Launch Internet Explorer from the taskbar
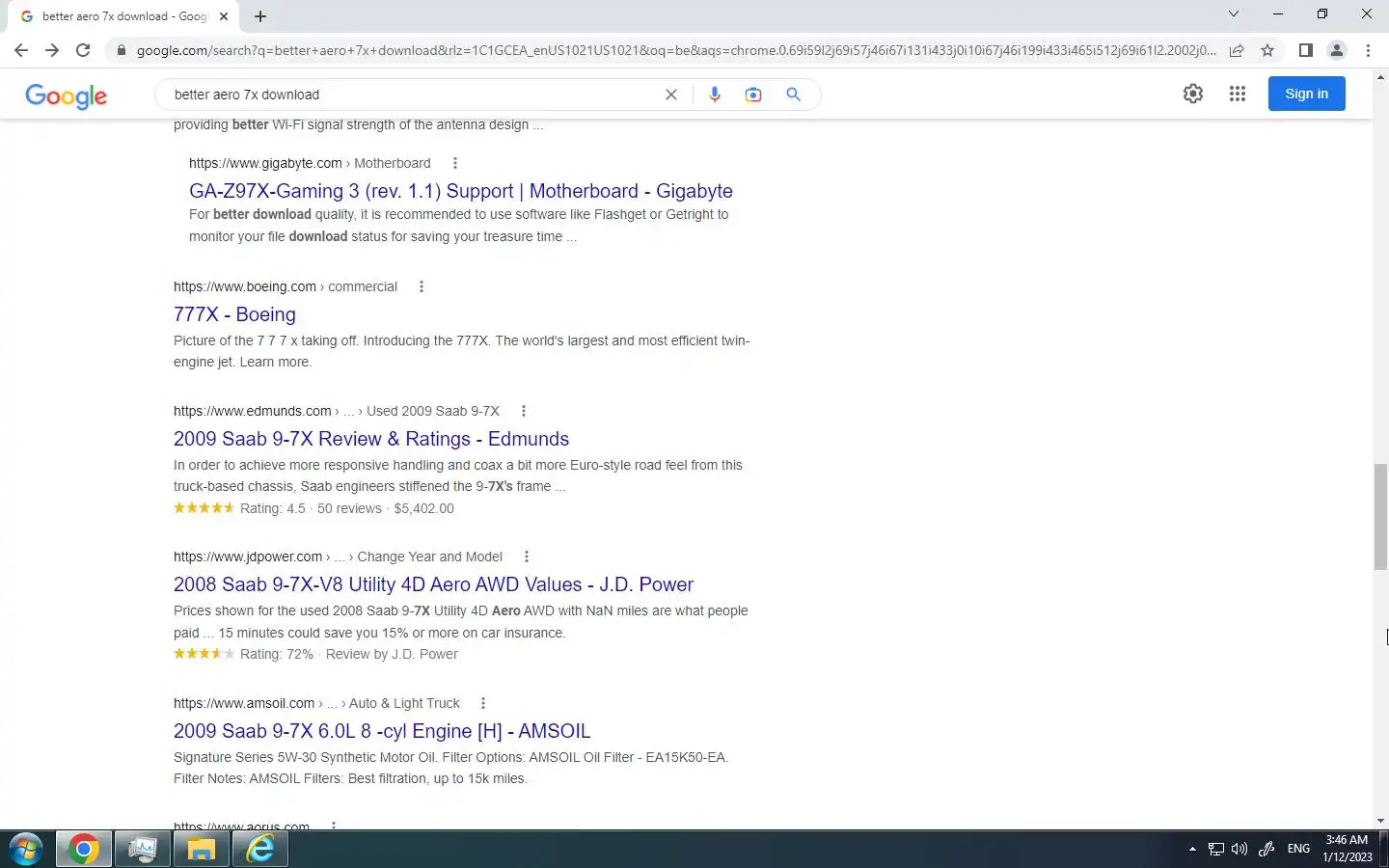The height and width of the screenshot is (868, 1389). [260, 850]
